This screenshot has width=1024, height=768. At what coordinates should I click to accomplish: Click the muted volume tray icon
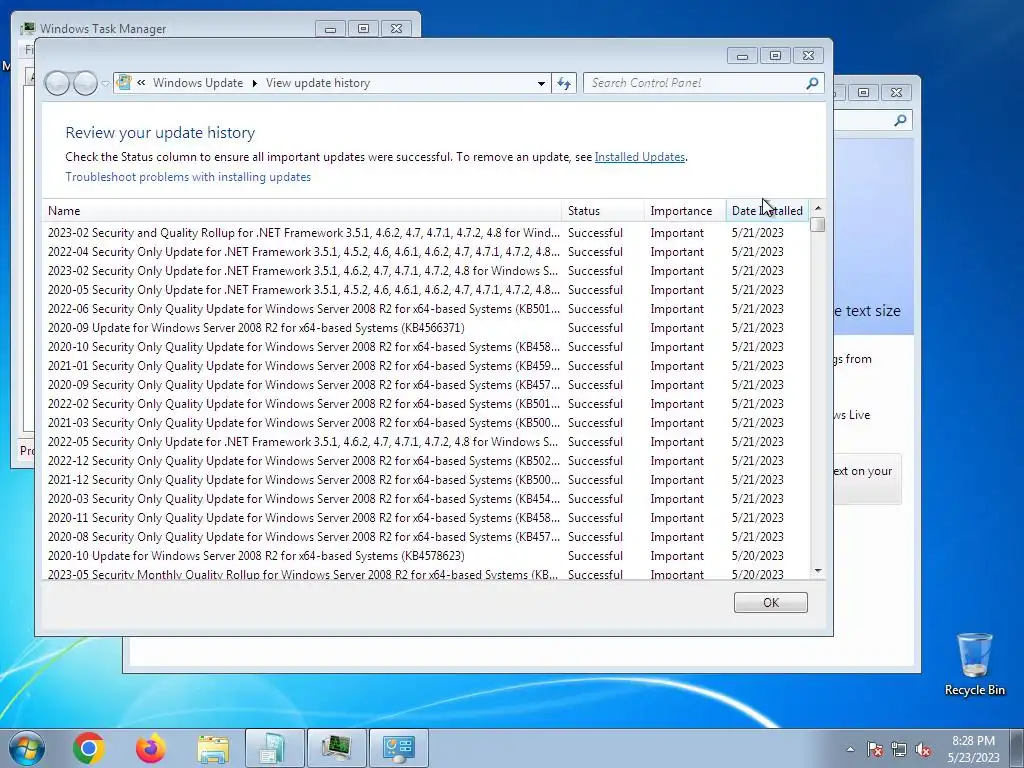923,749
